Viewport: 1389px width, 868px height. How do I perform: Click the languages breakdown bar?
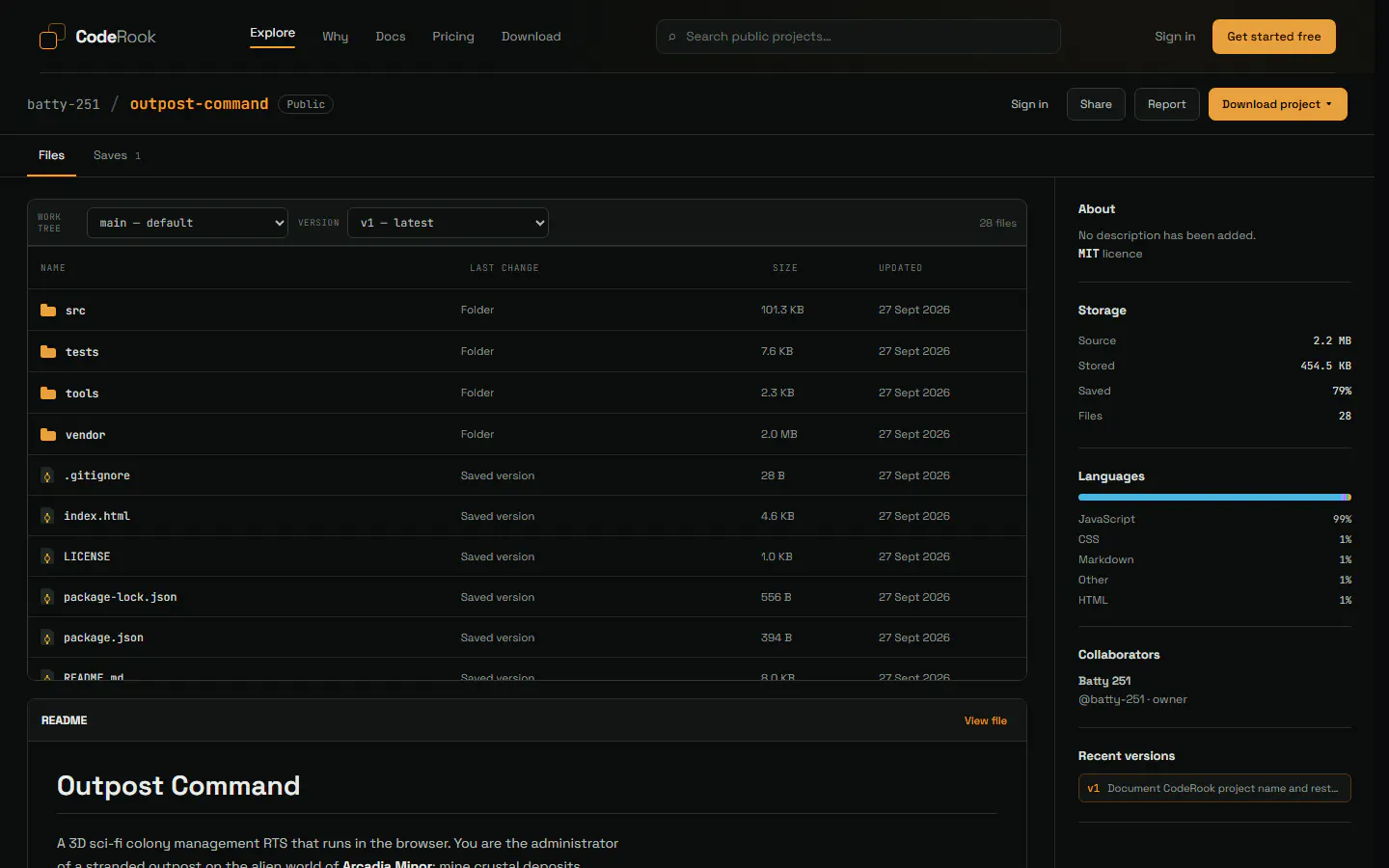(x=1214, y=498)
